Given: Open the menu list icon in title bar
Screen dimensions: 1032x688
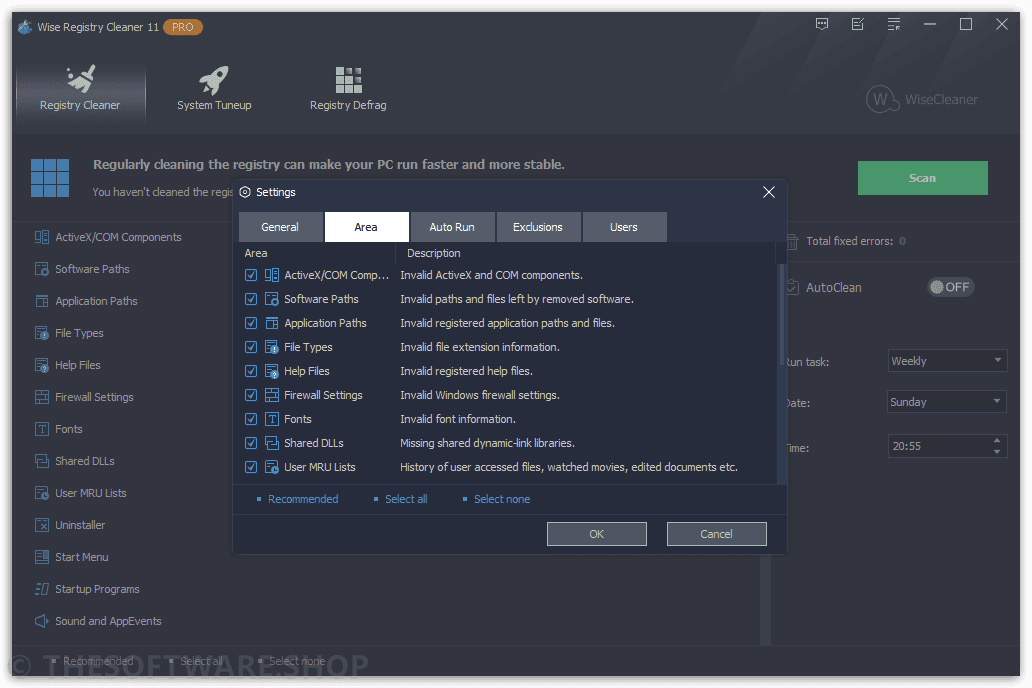Looking at the screenshot, I should click(894, 24).
